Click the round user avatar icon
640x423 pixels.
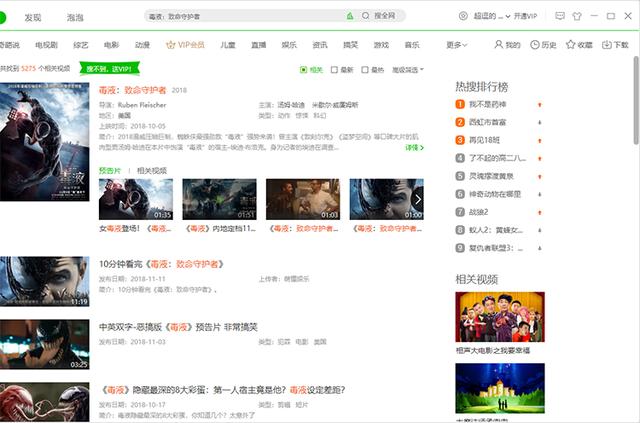[463, 16]
